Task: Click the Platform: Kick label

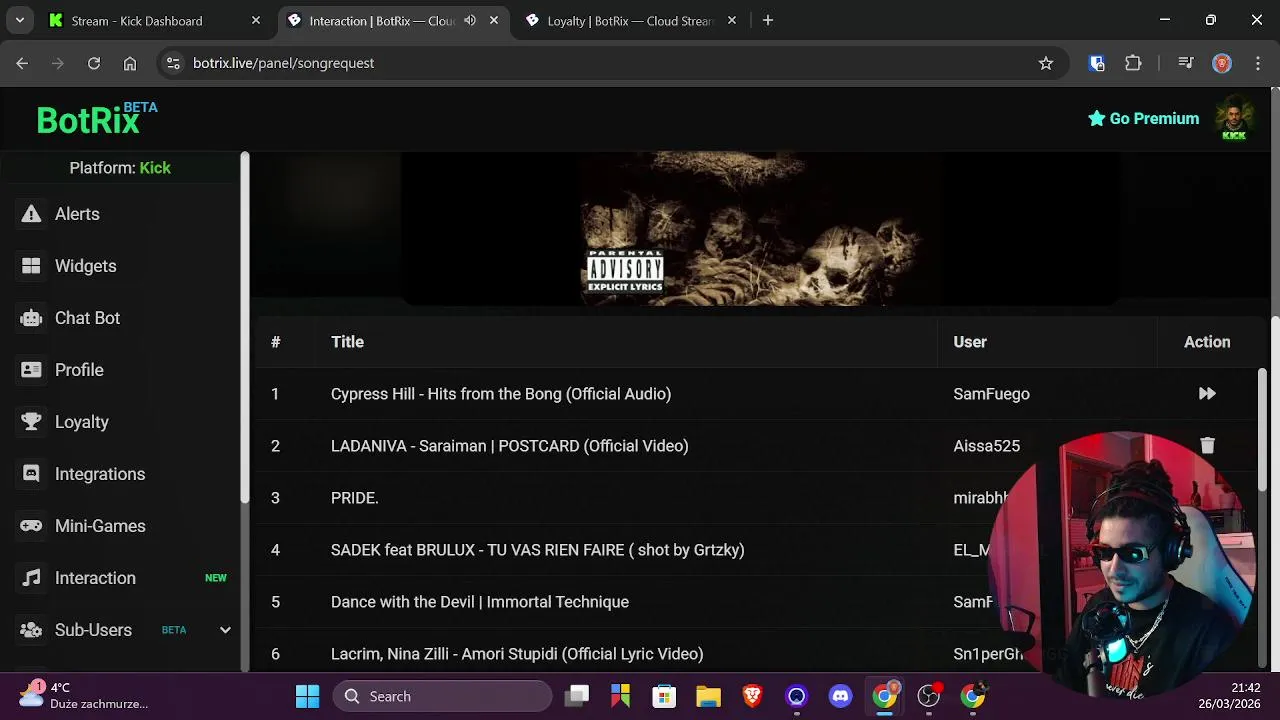Action: (120, 168)
